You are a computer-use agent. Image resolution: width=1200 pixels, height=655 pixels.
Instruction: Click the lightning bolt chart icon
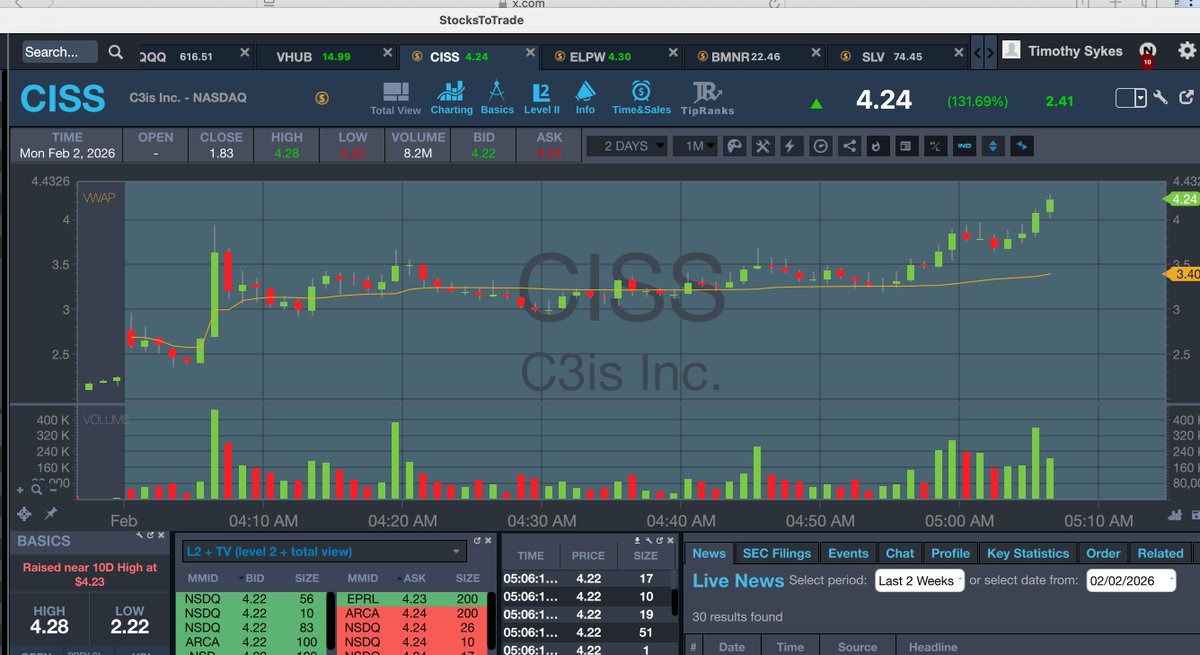point(791,146)
